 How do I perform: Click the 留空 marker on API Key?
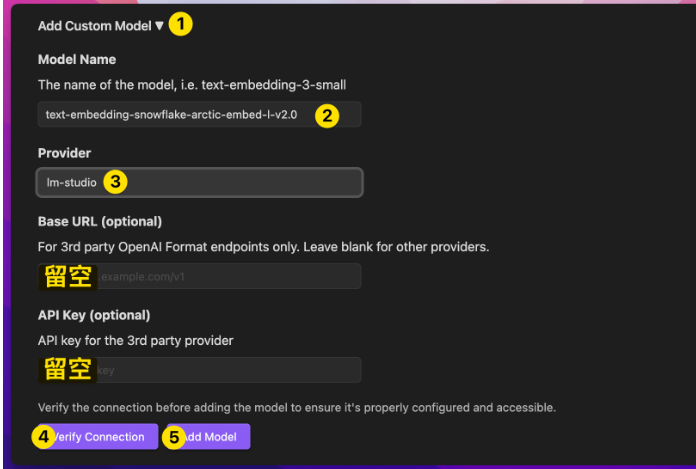(x=68, y=370)
